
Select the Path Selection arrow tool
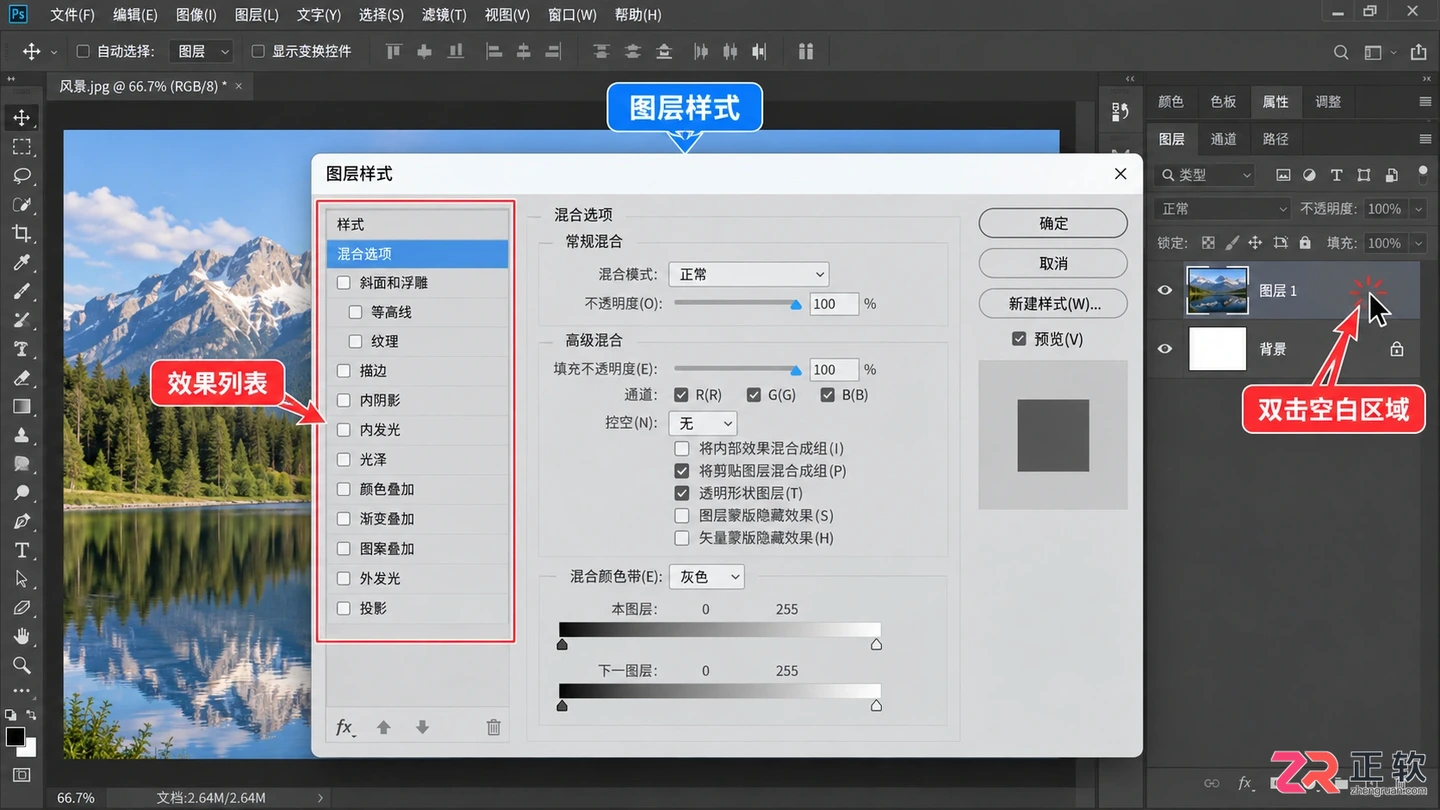pyautogui.click(x=21, y=579)
